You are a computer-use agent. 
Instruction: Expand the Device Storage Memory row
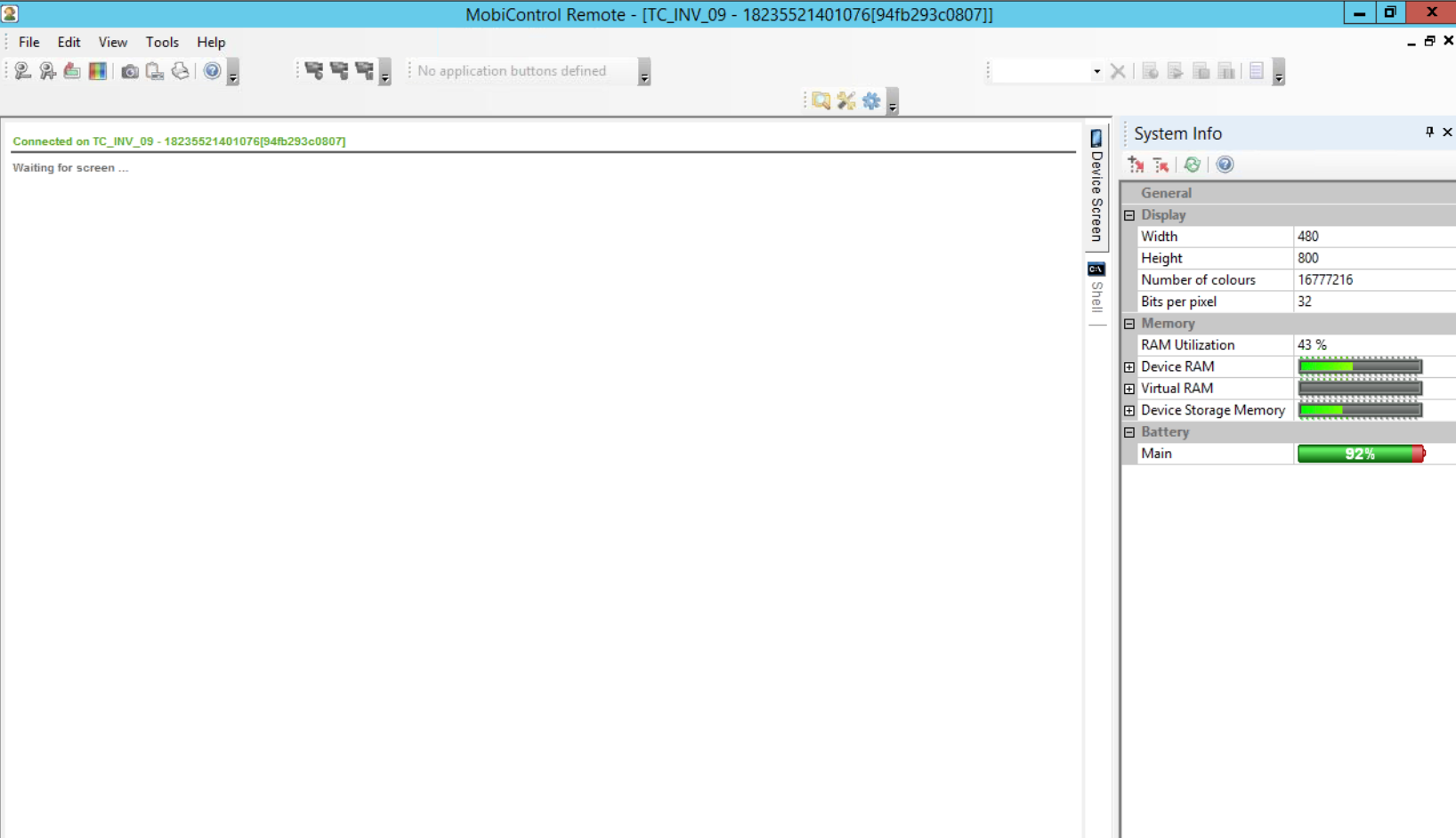click(1129, 411)
